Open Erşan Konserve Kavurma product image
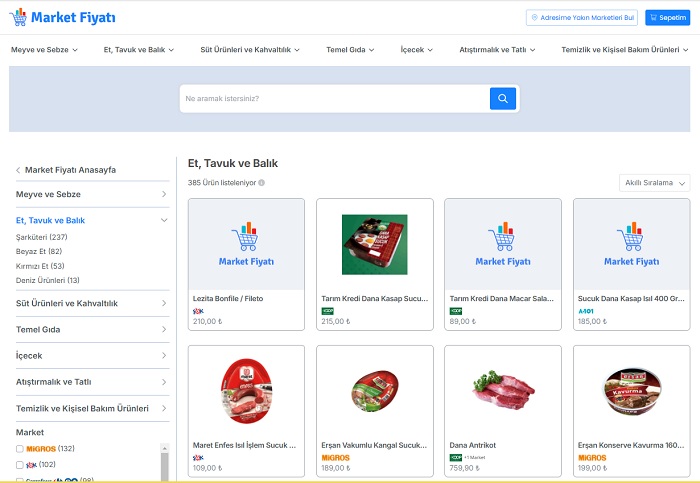This screenshot has width=700, height=483. pos(632,391)
